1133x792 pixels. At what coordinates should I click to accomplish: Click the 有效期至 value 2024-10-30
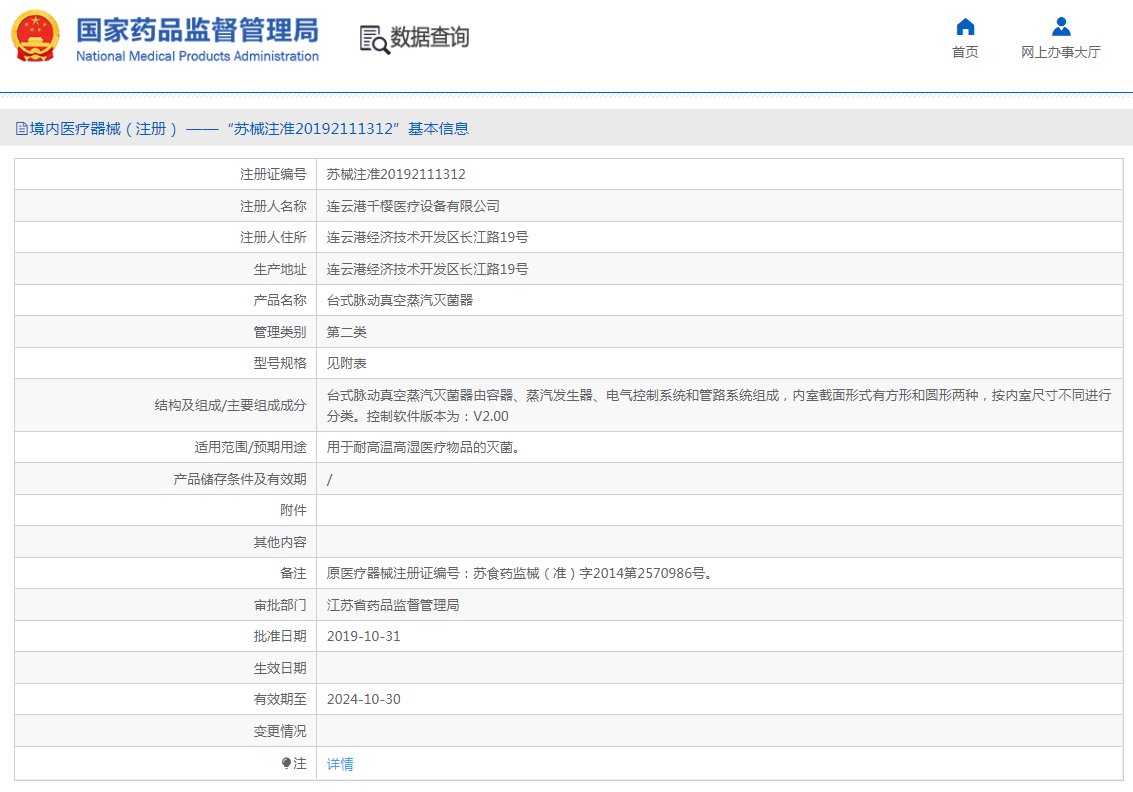point(364,699)
